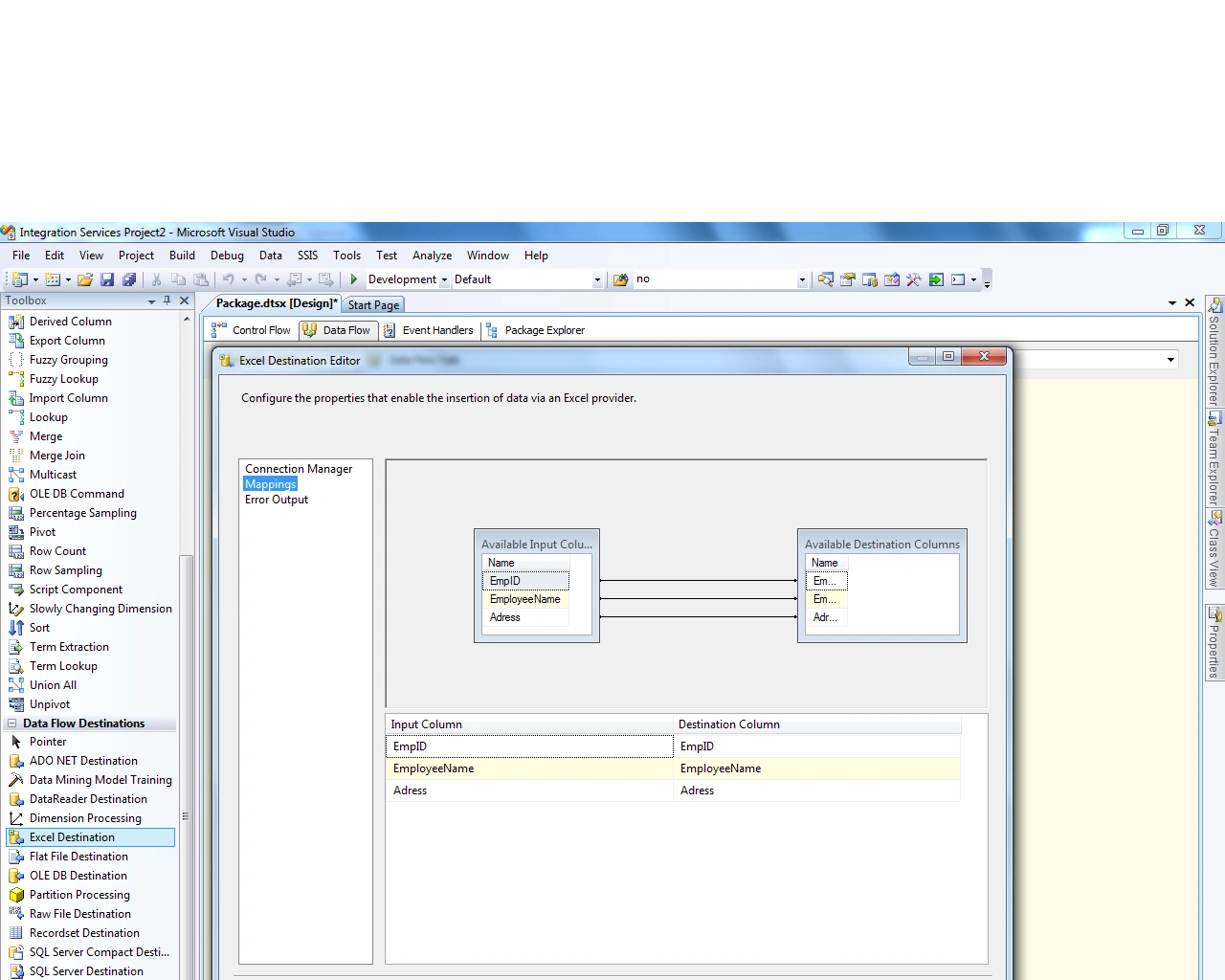This screenshot has width=1225, height=980.
Task: Open the Error Output page in the editor
Action: pos(277,500)
